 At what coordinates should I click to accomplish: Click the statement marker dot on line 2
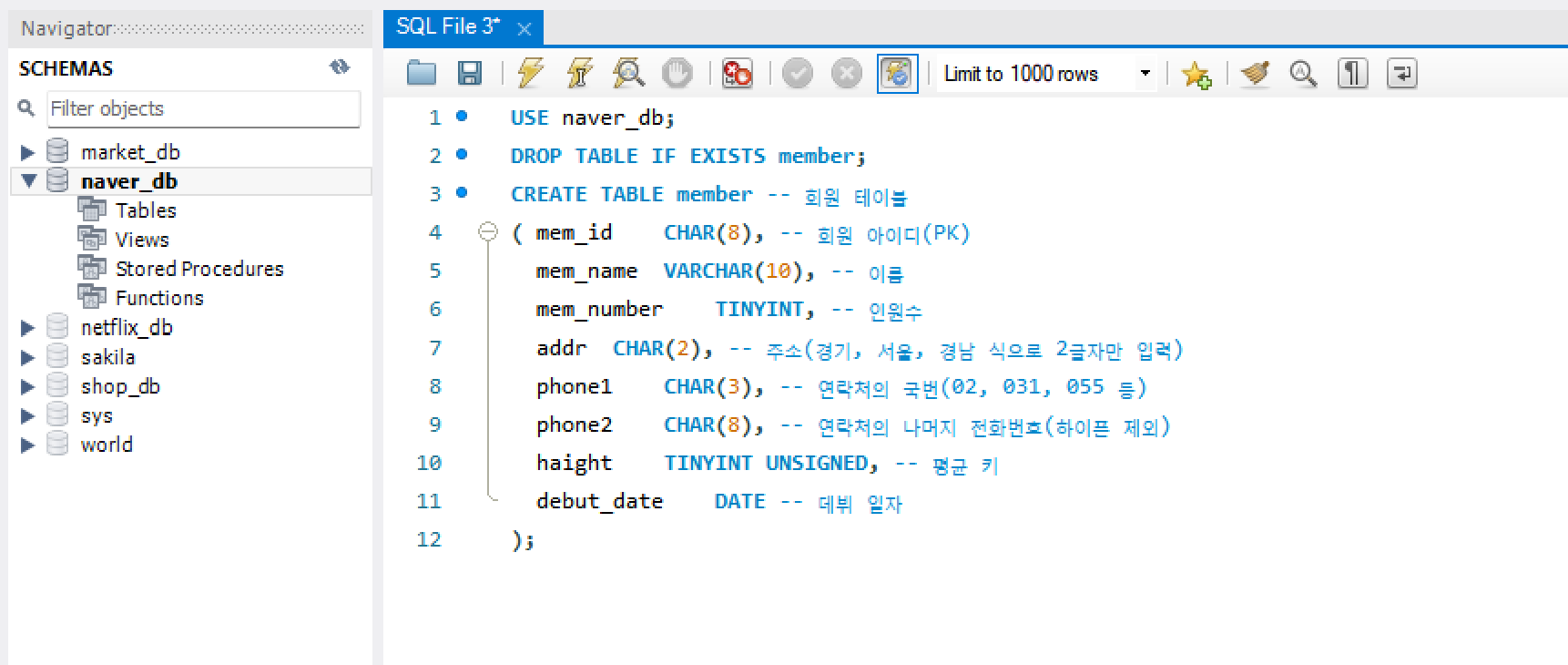coord(462,154)
